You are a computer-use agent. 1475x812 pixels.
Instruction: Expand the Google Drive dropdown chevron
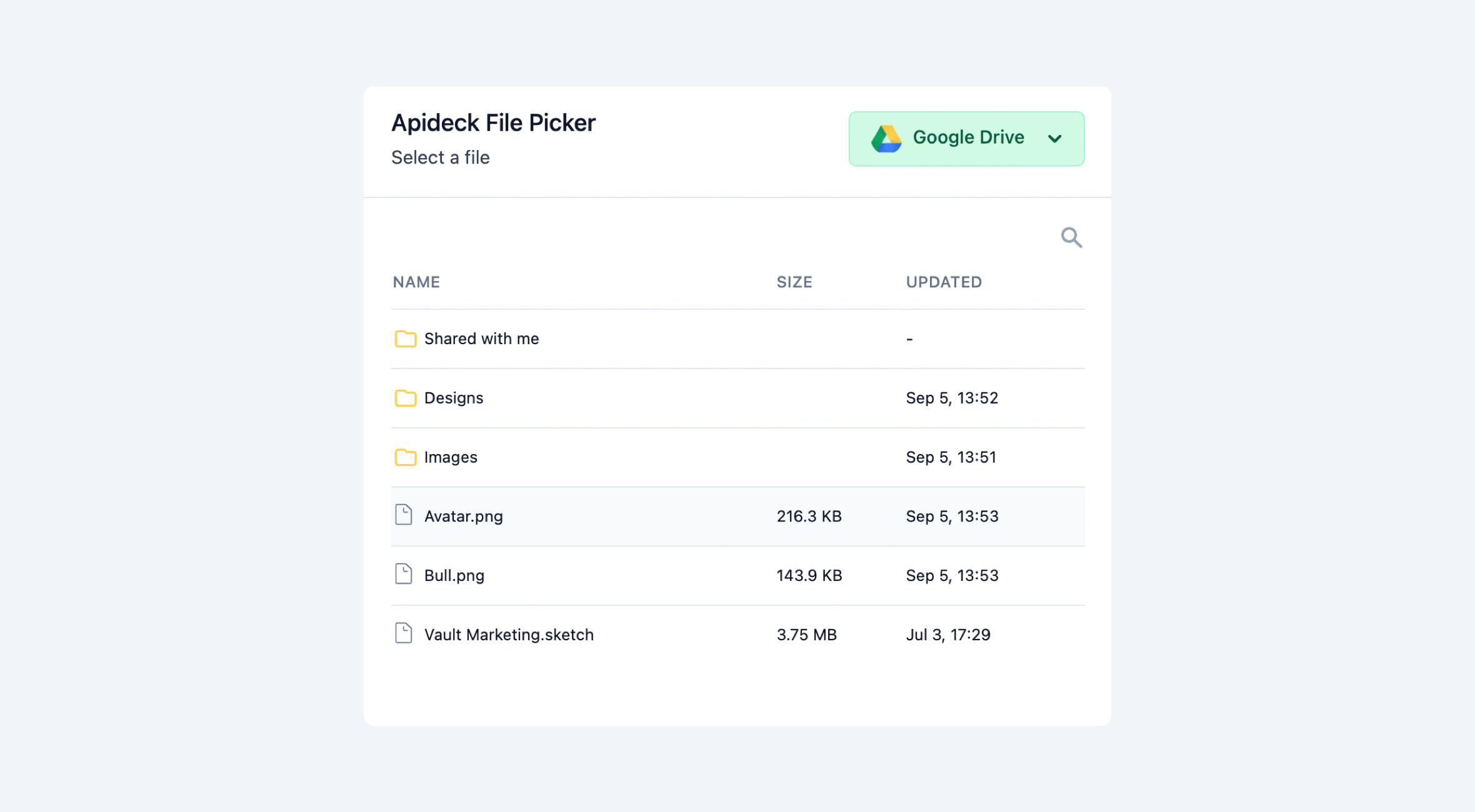click(1054, 139)
